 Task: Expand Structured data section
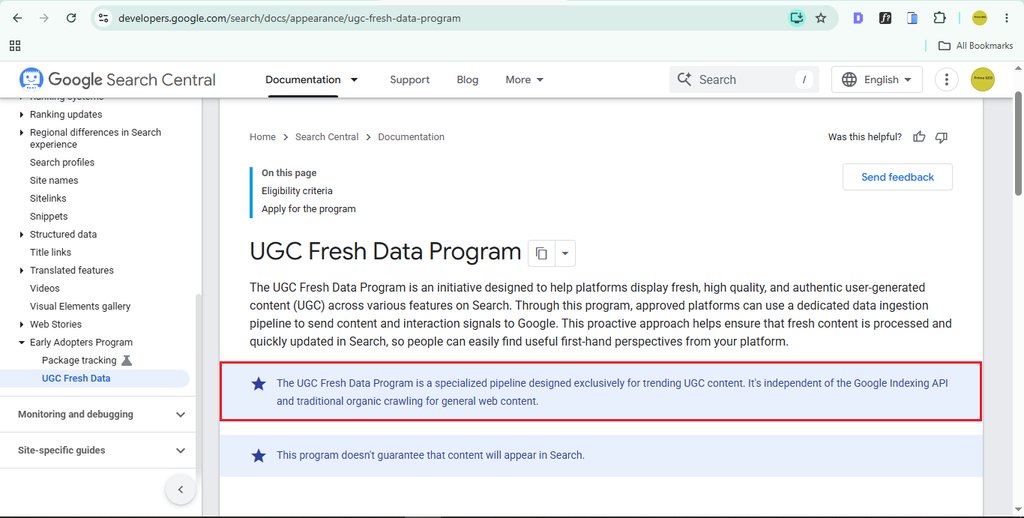click(x=22, y=234)
